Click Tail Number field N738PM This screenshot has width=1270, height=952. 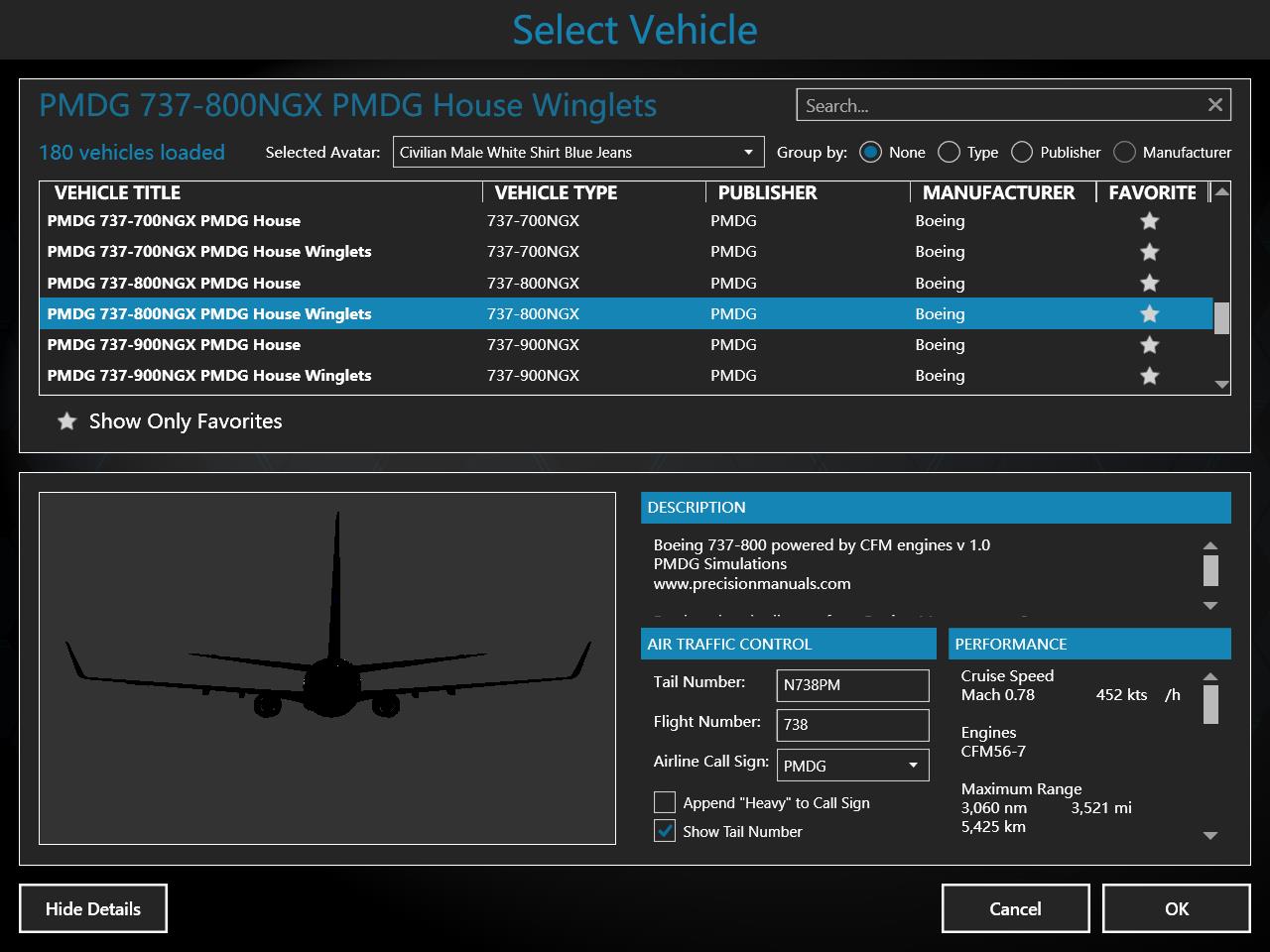coord(852,684)
